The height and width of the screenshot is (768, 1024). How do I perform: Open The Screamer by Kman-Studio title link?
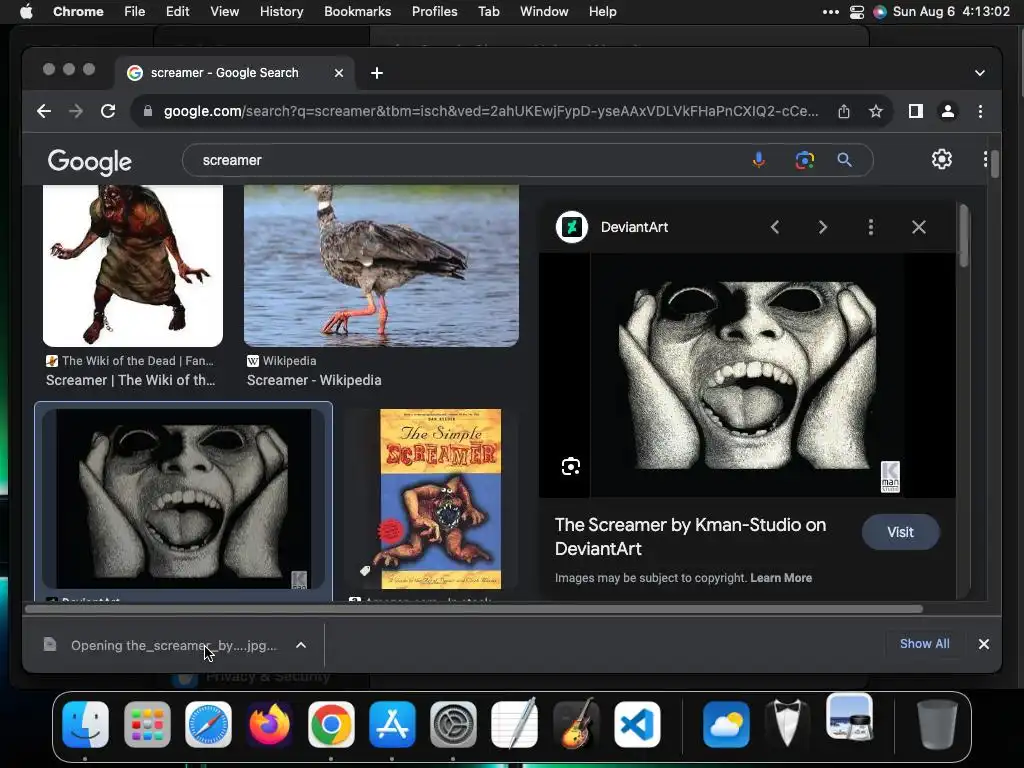click(690, 537)
